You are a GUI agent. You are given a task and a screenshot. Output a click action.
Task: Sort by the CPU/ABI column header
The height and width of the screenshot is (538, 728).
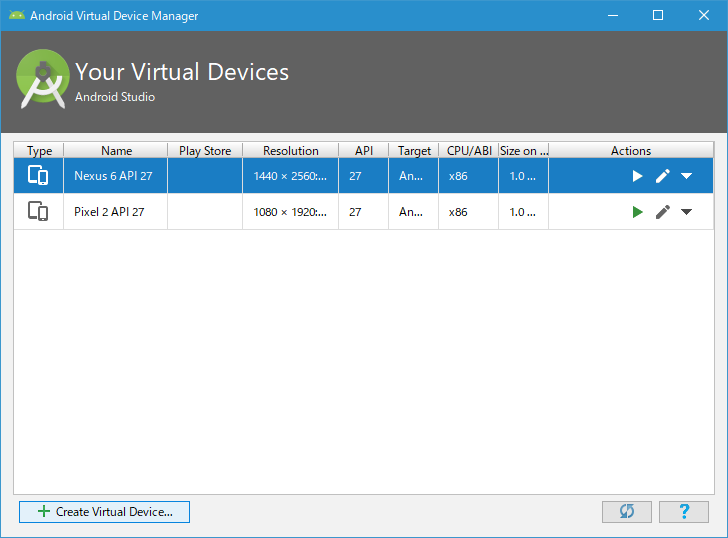pyautogui.click(x=469, y=150)
